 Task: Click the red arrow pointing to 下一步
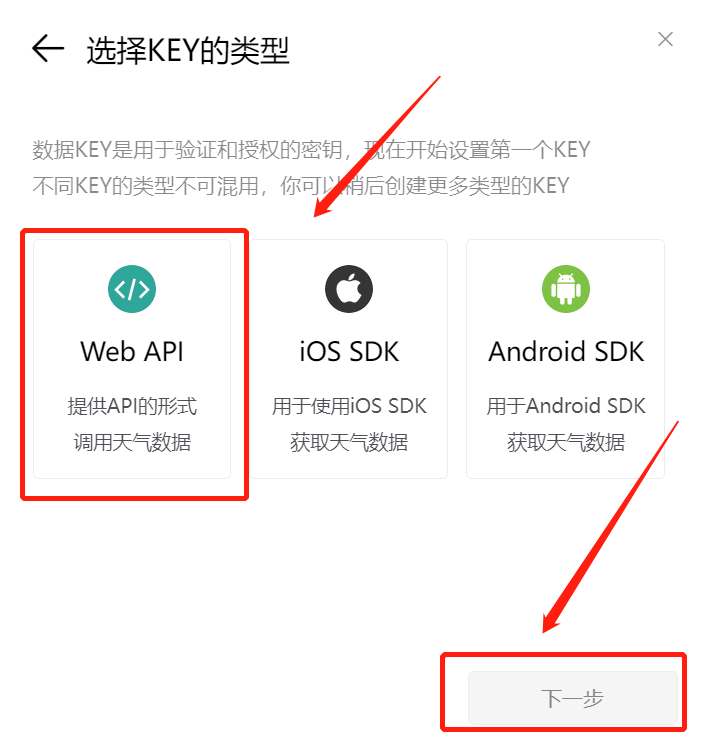[611, 526]
